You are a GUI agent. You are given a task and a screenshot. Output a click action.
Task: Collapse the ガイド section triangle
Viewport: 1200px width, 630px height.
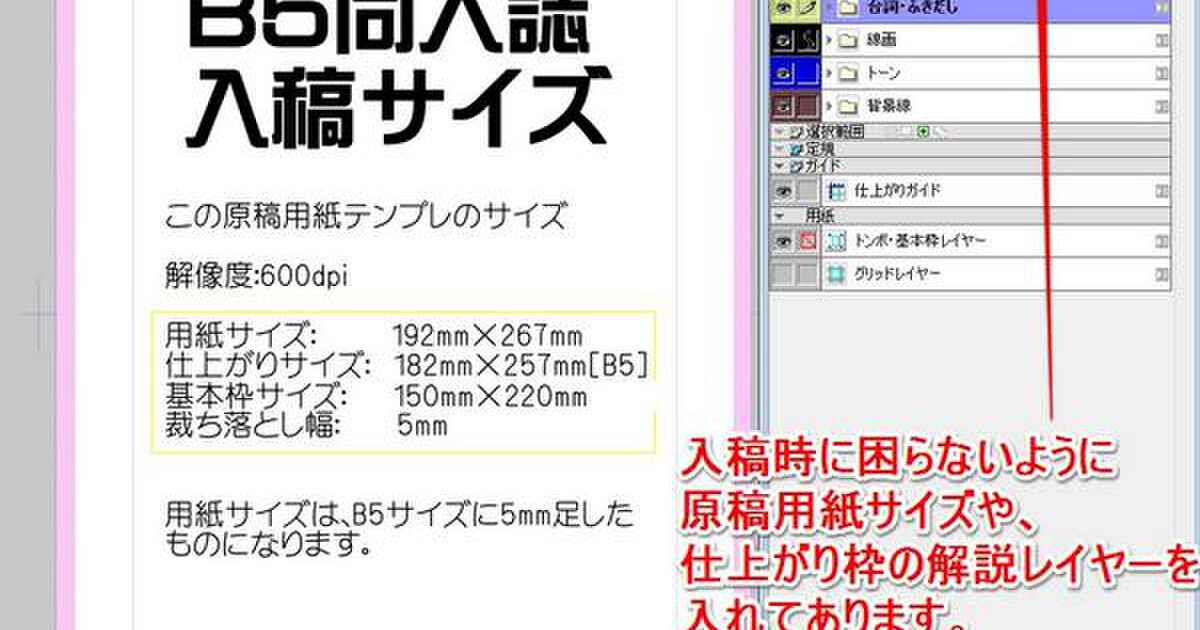(x=780, y=164)
